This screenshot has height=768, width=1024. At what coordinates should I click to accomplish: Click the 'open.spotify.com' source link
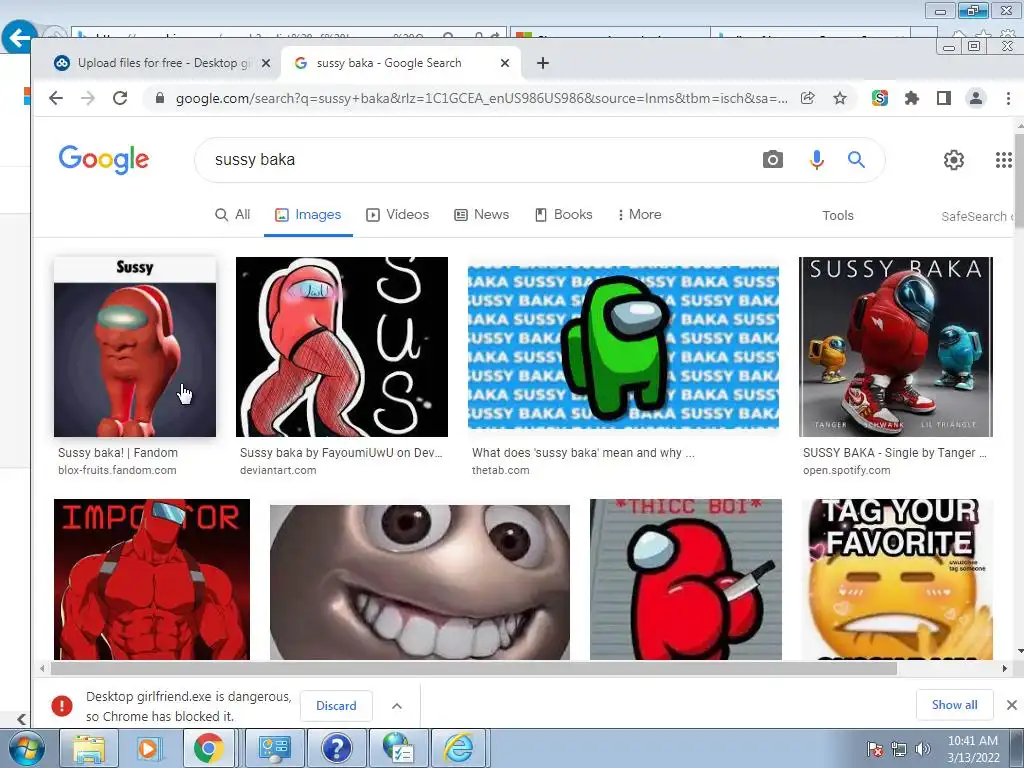(846, 470)
